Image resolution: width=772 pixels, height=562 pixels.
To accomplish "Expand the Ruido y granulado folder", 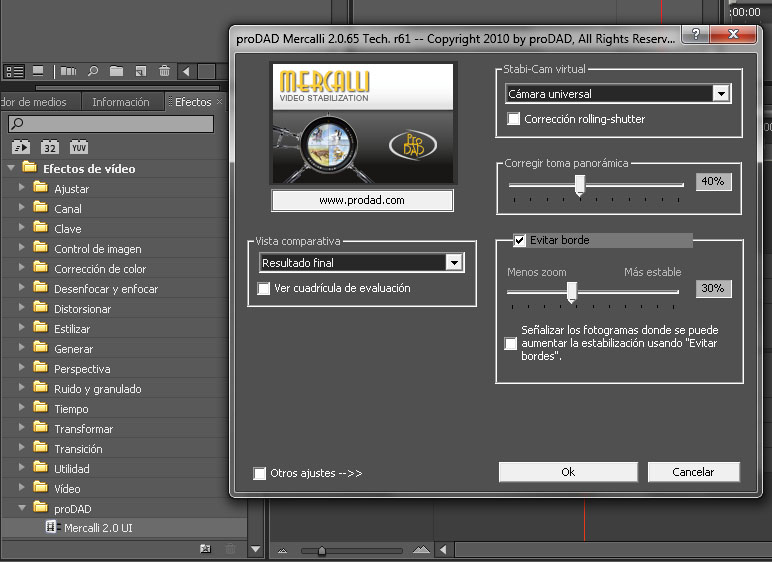I will click(x=21, y=387).
